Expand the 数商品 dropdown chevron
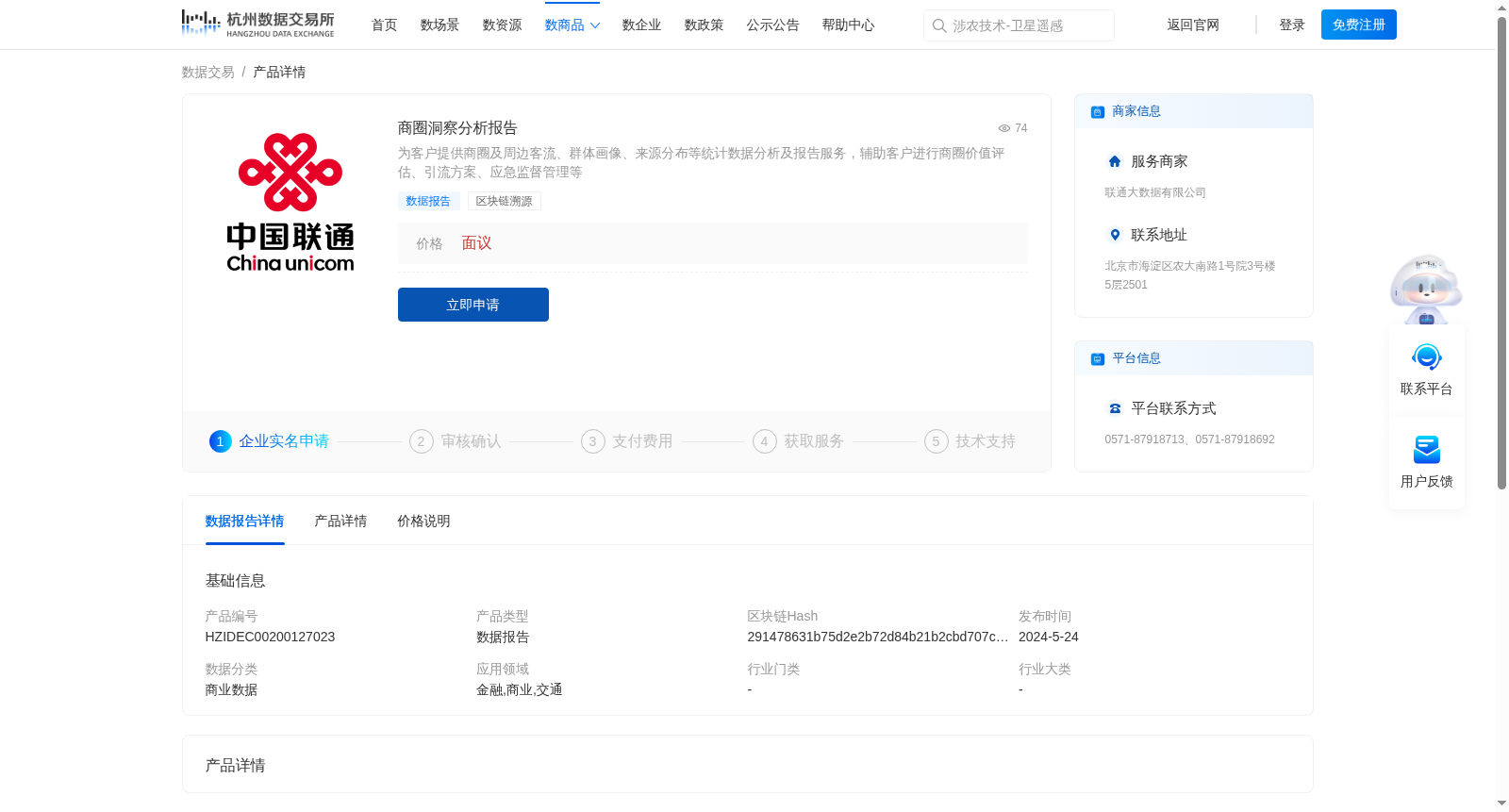Screen dimensions: 1509x812 (x=595, y=25)
